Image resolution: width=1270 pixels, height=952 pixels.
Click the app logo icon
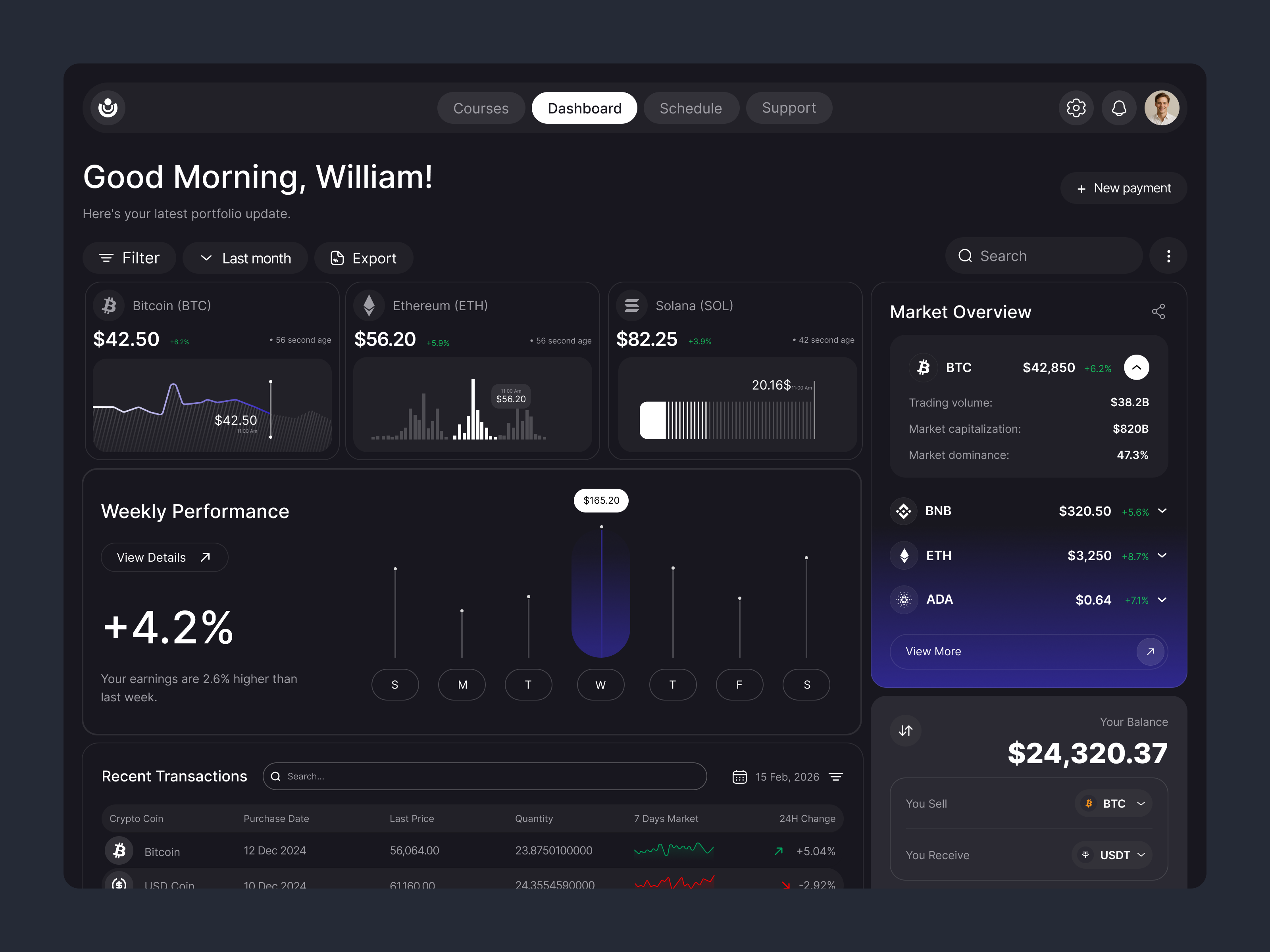108,108
